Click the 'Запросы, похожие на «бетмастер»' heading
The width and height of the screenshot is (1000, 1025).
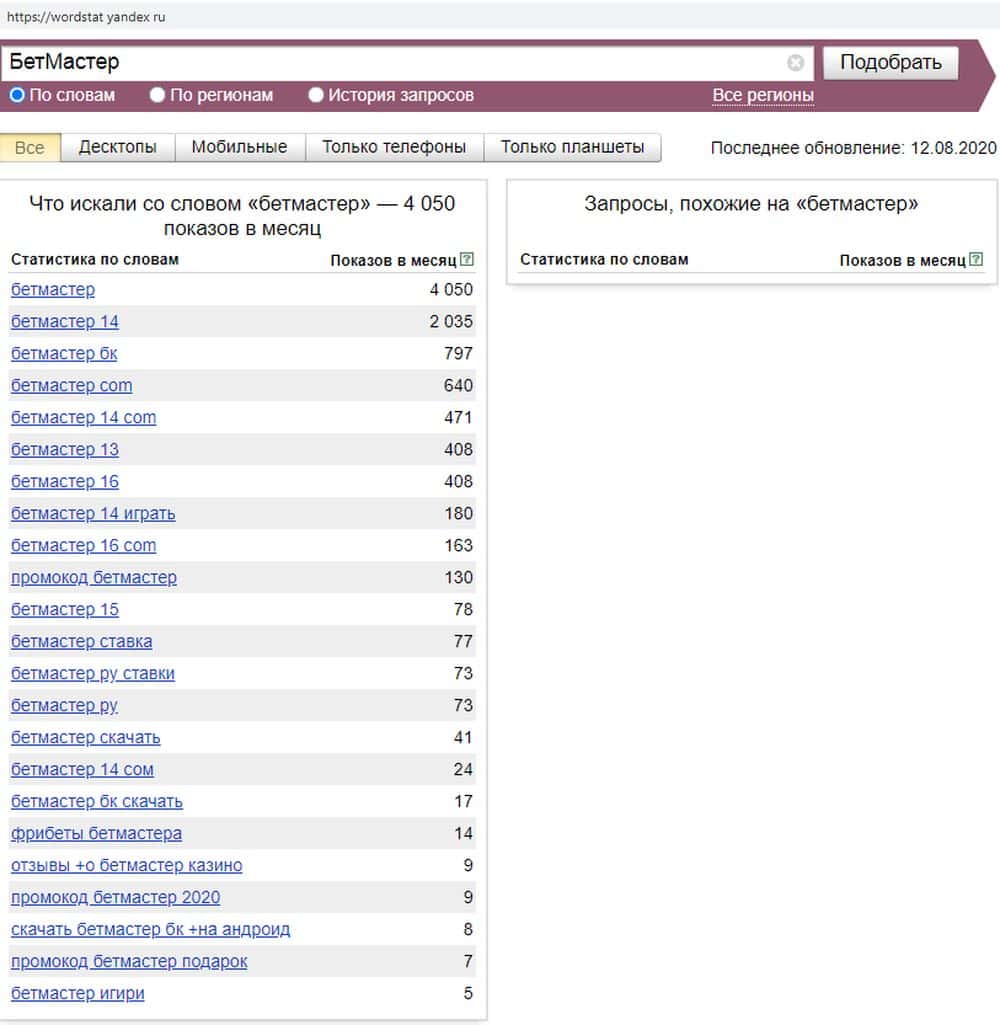pos(751,204)
